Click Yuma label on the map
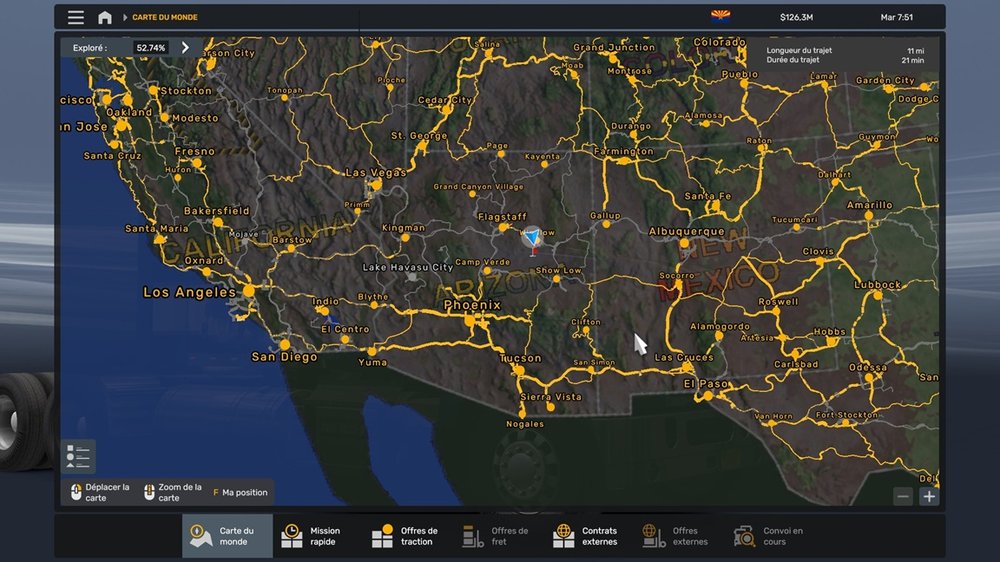This screenshot has height=562, width=1000. point(372,362)
